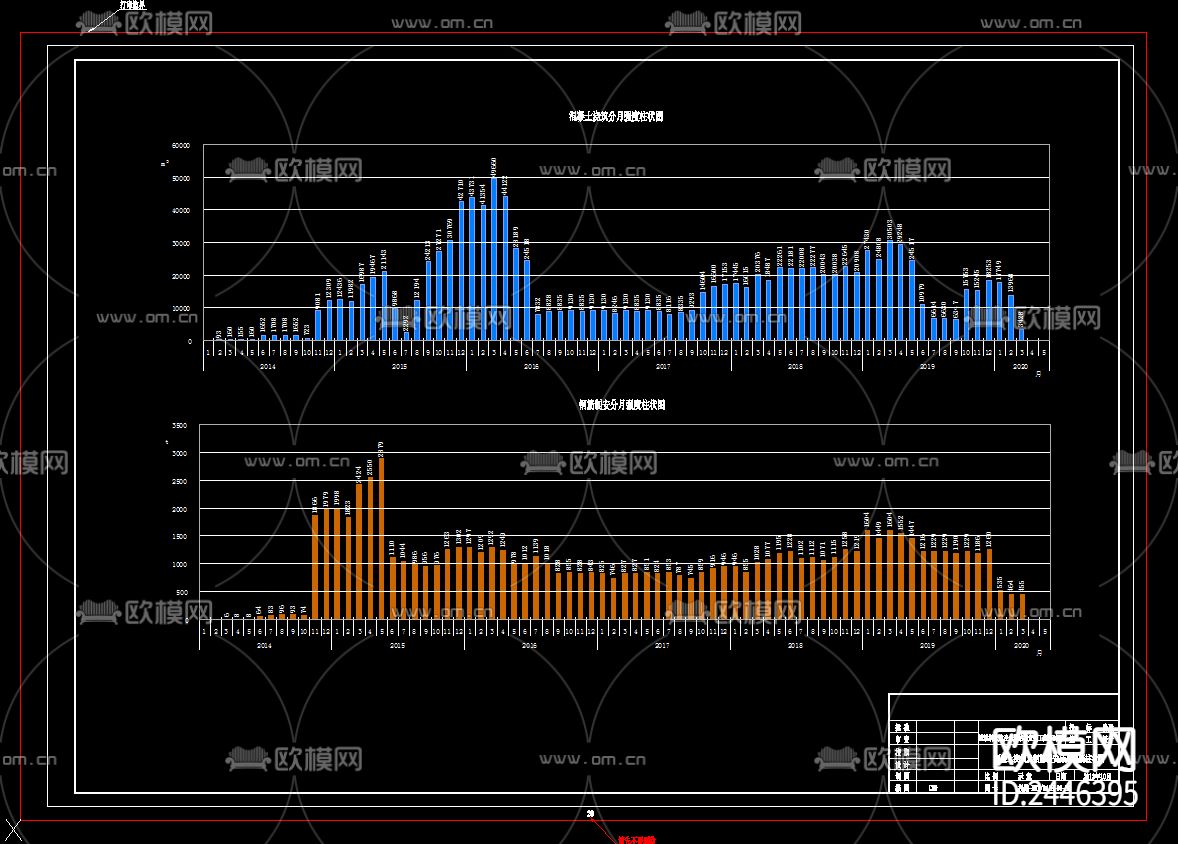
Task: Click the 500 y-axis label
Action: (182, 592)
